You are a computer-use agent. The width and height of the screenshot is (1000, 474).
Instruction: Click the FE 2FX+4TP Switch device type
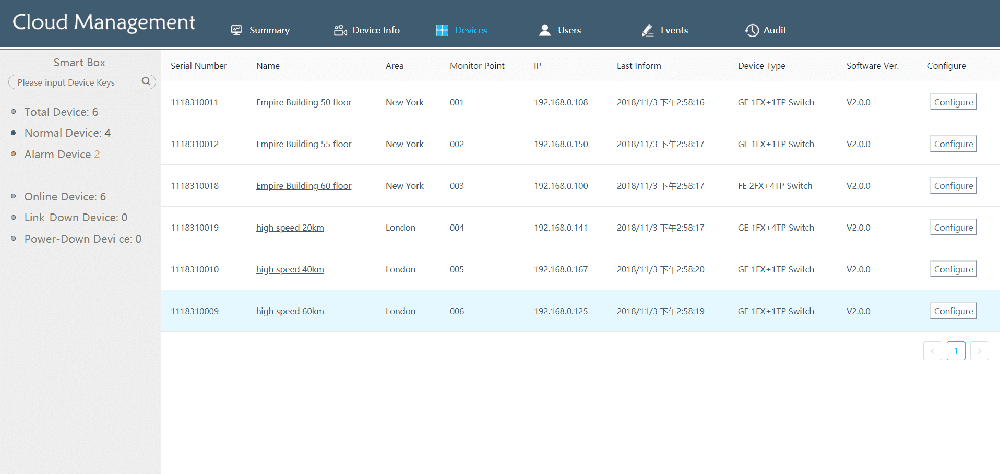(x=775, y=186)
